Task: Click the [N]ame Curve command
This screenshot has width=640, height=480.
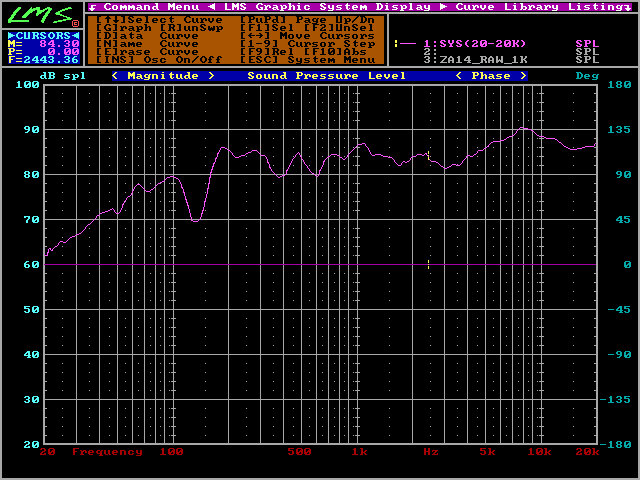Action: click(x=147, y=44)
